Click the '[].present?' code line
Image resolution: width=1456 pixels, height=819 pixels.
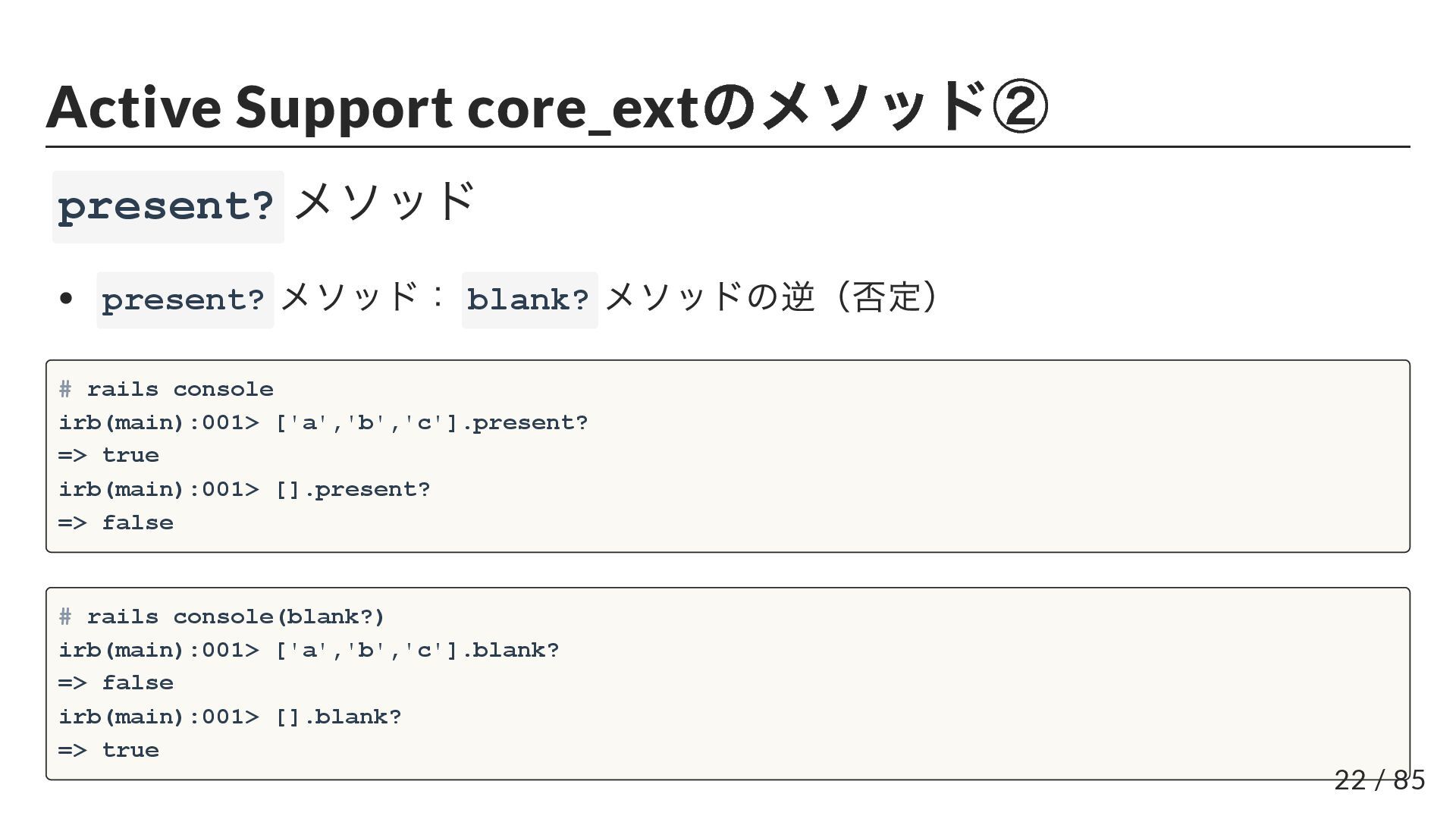point(244,489)
